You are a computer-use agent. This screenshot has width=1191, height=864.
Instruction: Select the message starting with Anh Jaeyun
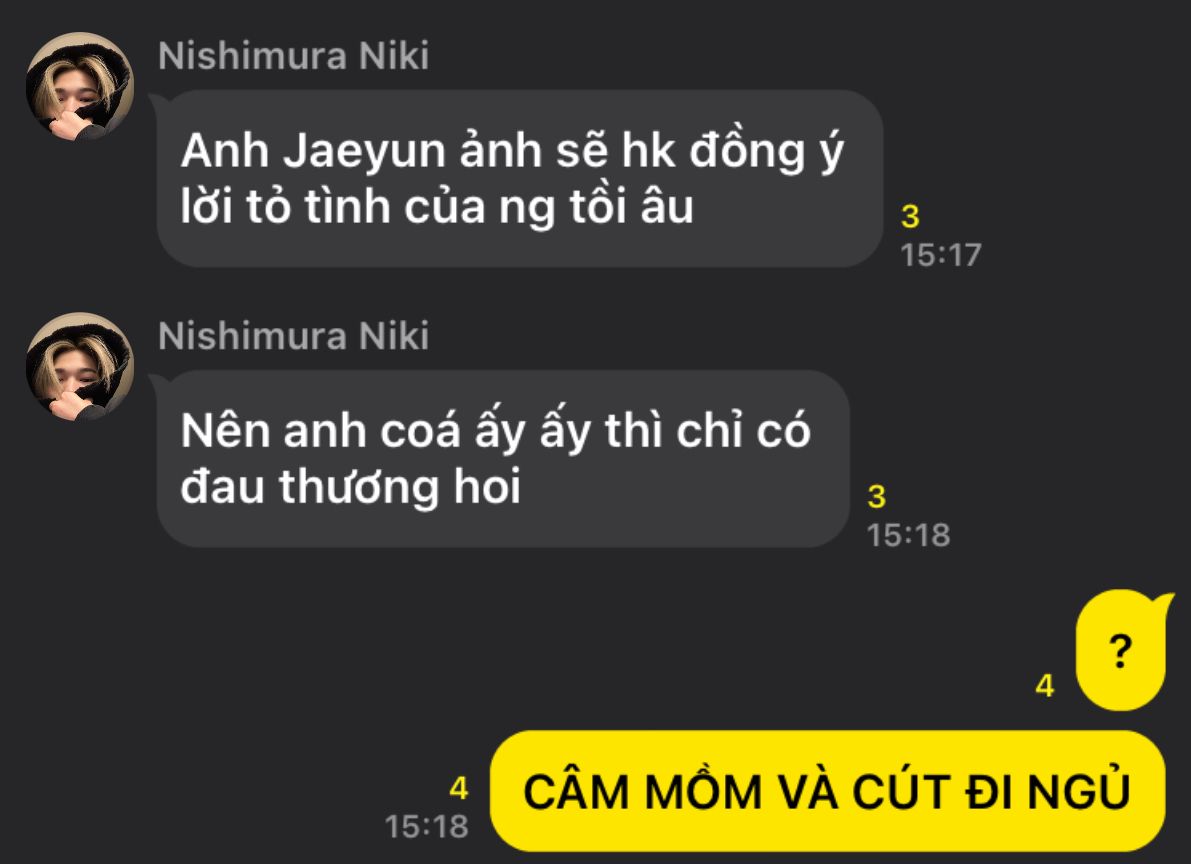520,179
